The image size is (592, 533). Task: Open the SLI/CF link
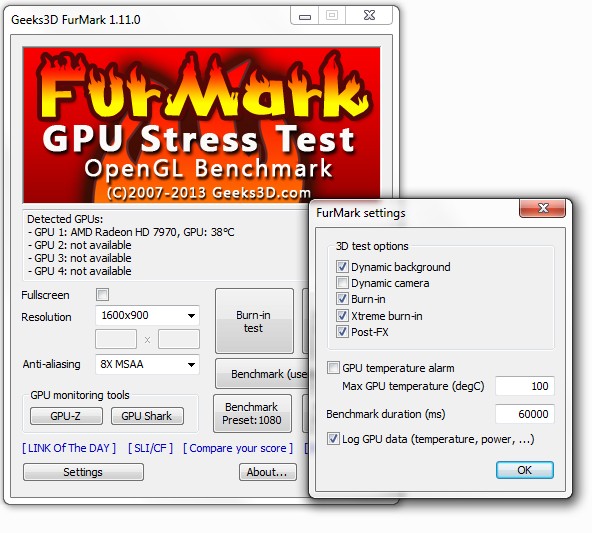pyautogui.click(x=150, y=448)
